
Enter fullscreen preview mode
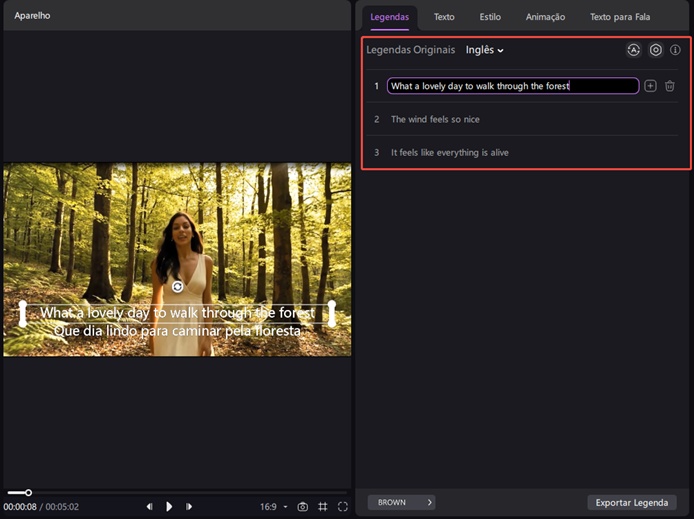pyautogui.click(x=343, y=507)
